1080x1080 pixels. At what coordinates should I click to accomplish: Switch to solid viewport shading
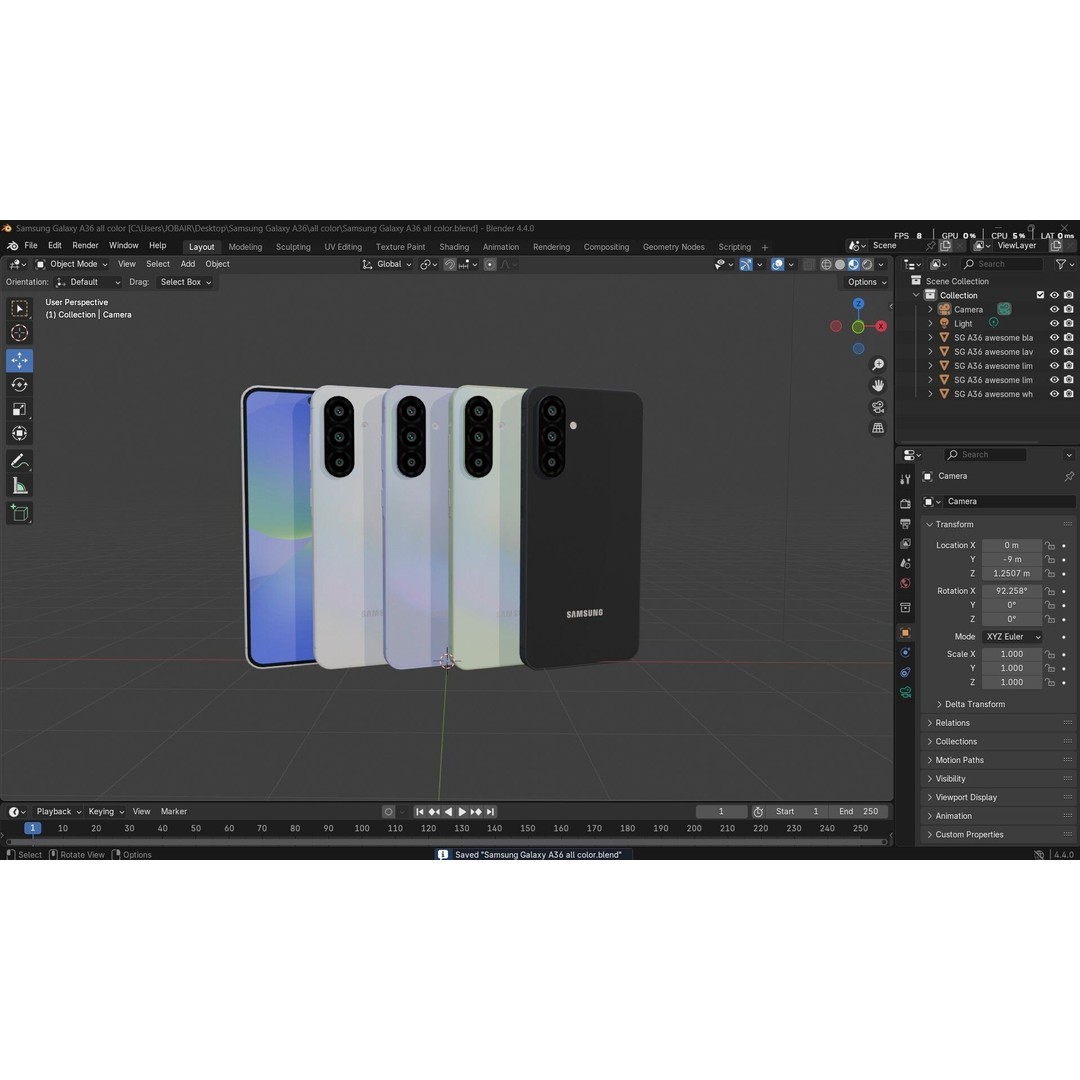(840, 264)
